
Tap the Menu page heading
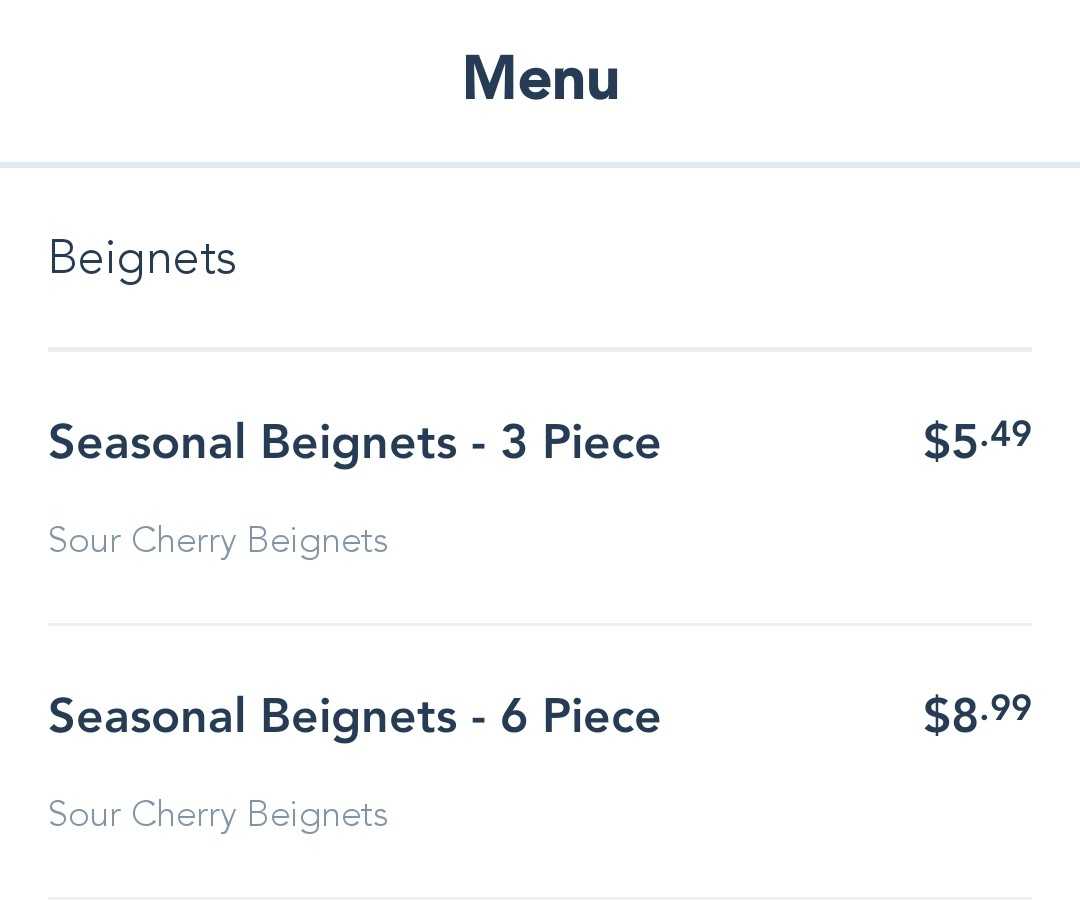(541, 79)
